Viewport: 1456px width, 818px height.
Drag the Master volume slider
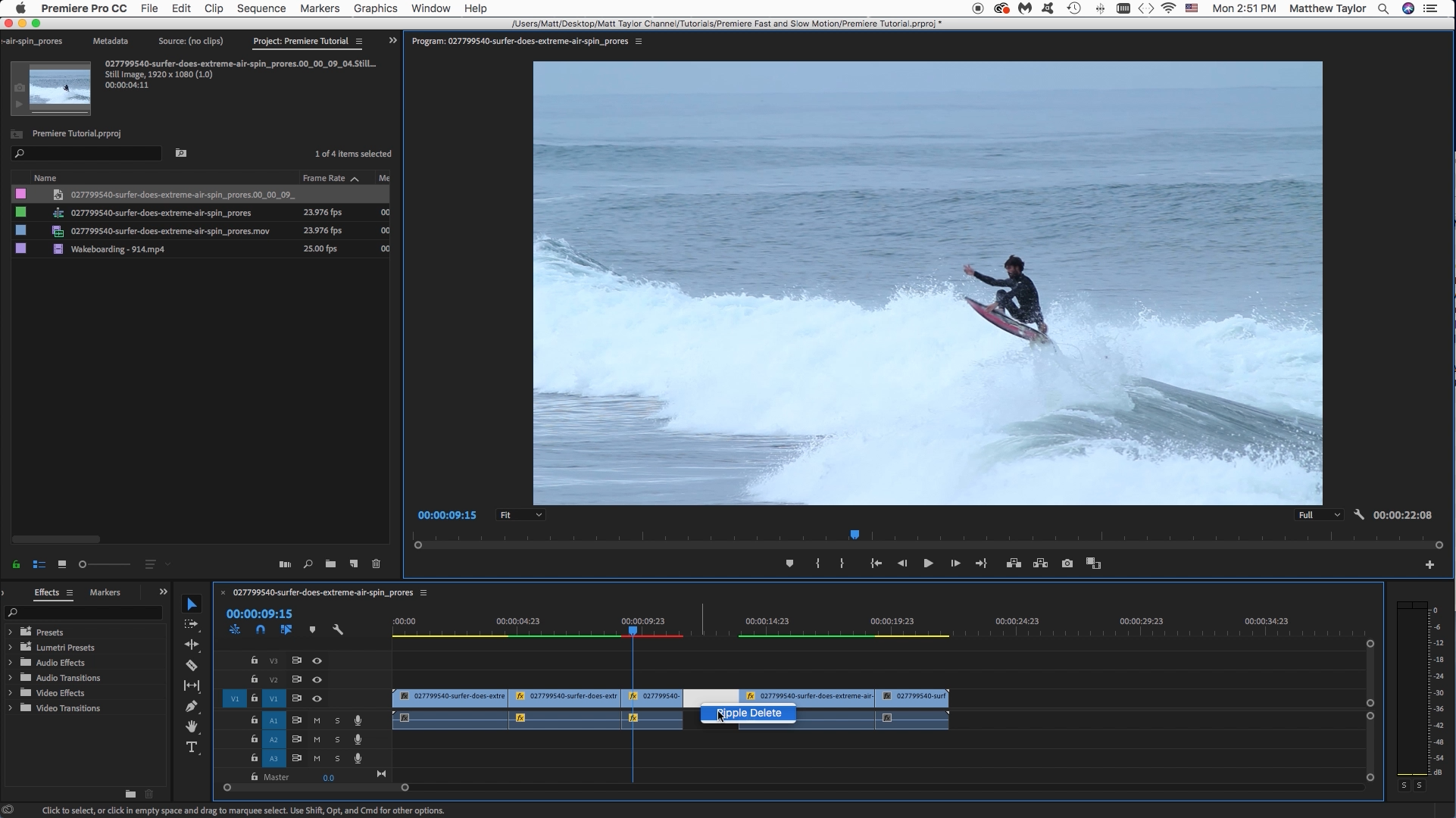pyautogui.click(x=330, y=777)
